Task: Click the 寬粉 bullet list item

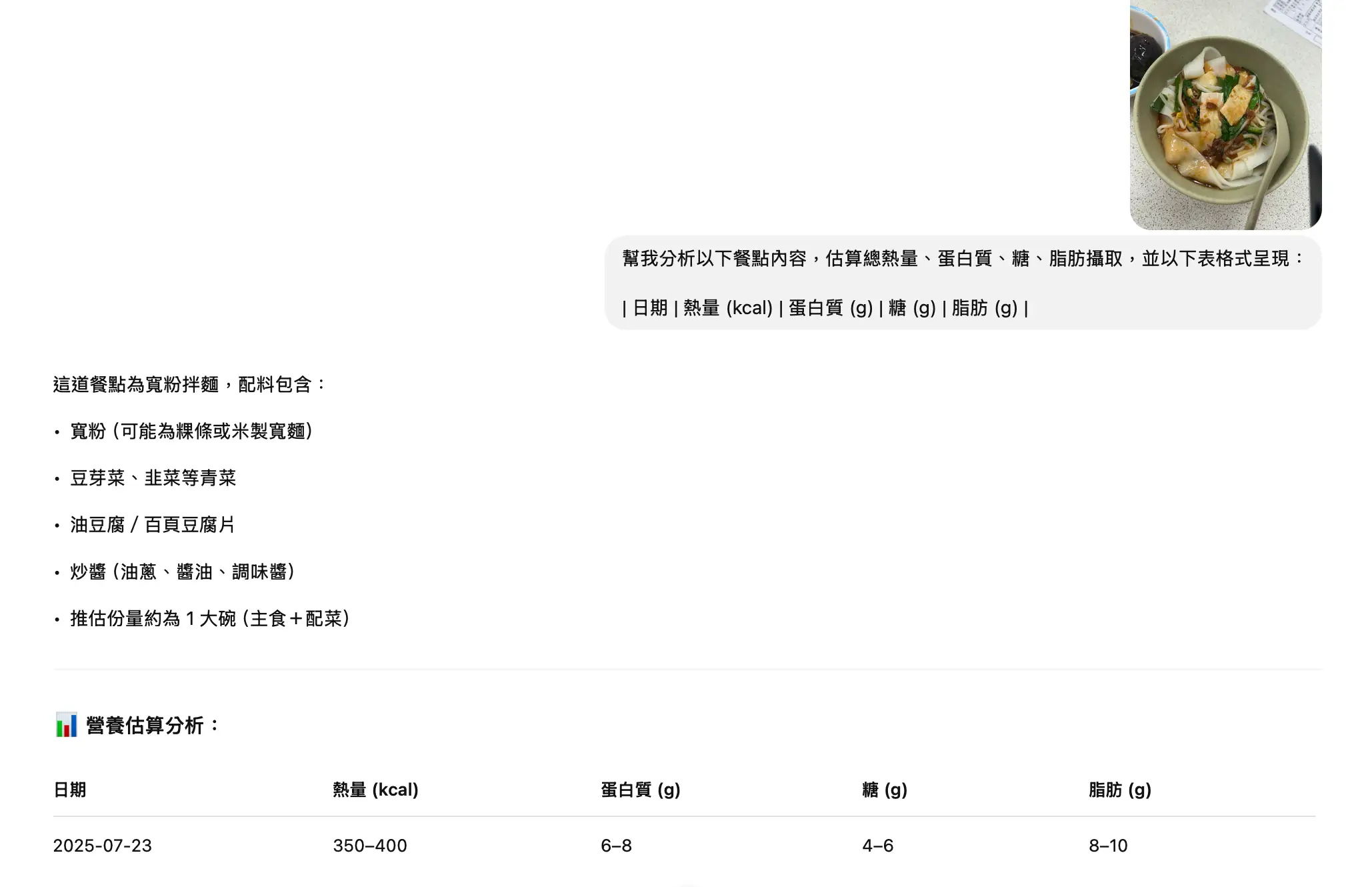Action: tap(192, 431)
